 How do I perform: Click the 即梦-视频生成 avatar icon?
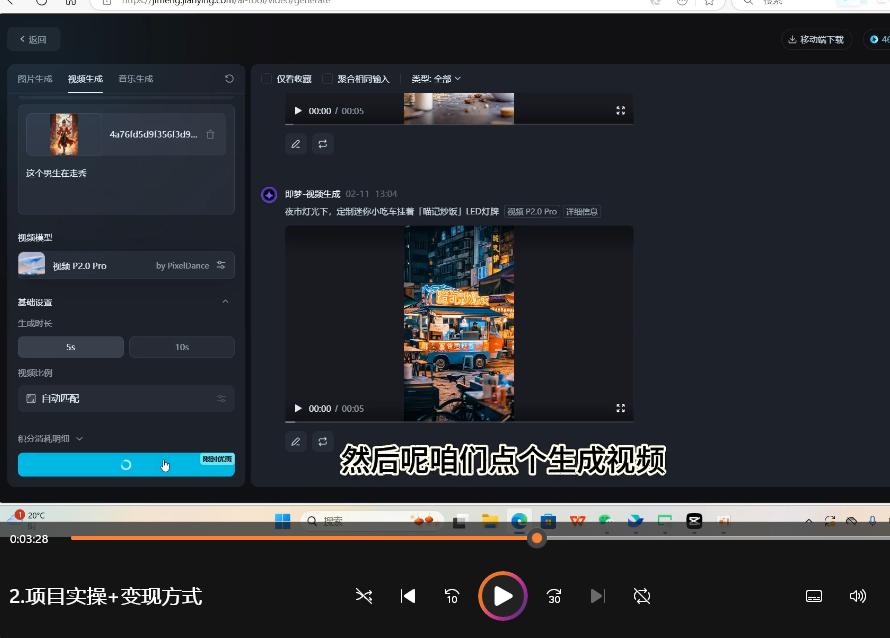click(x=269, y=195)
